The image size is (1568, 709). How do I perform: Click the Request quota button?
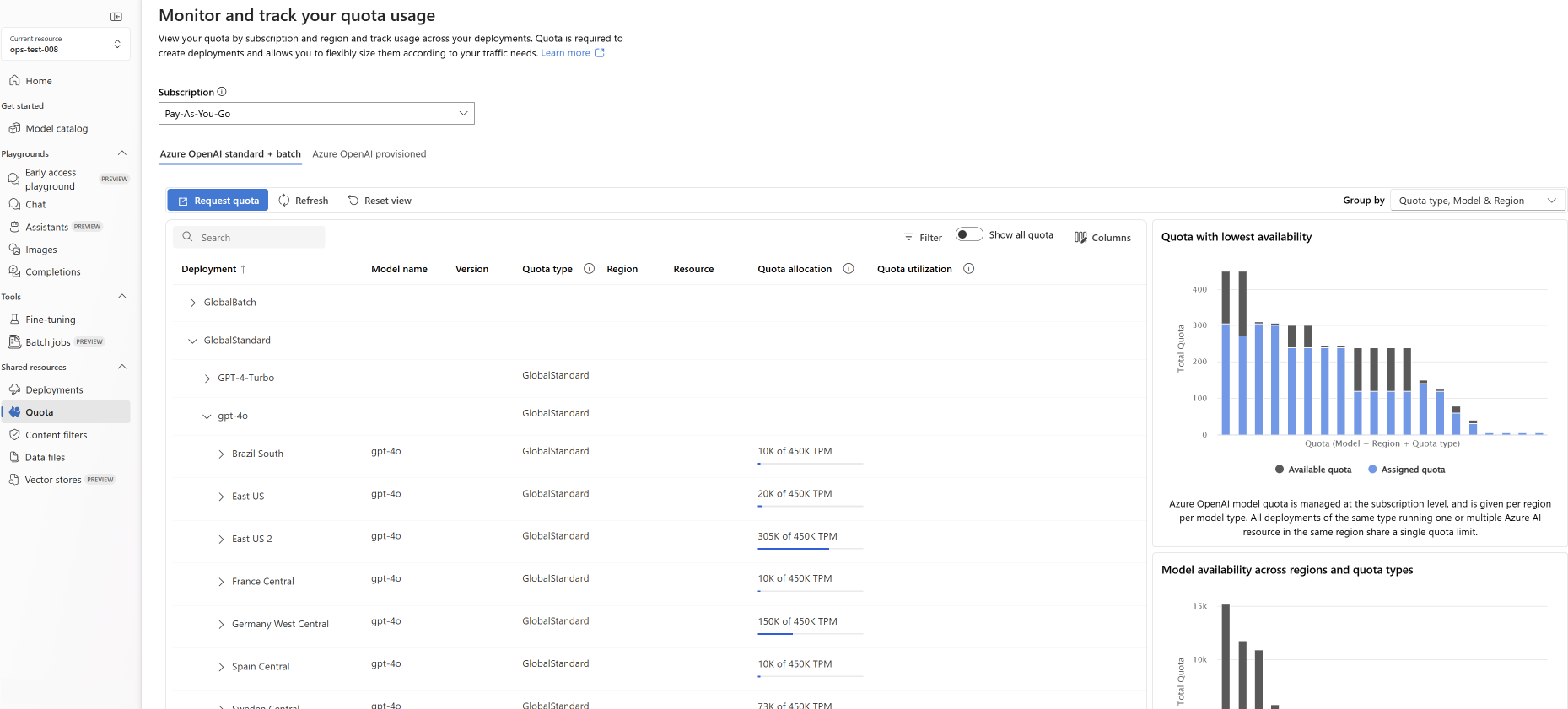click(x=218, y=201)
